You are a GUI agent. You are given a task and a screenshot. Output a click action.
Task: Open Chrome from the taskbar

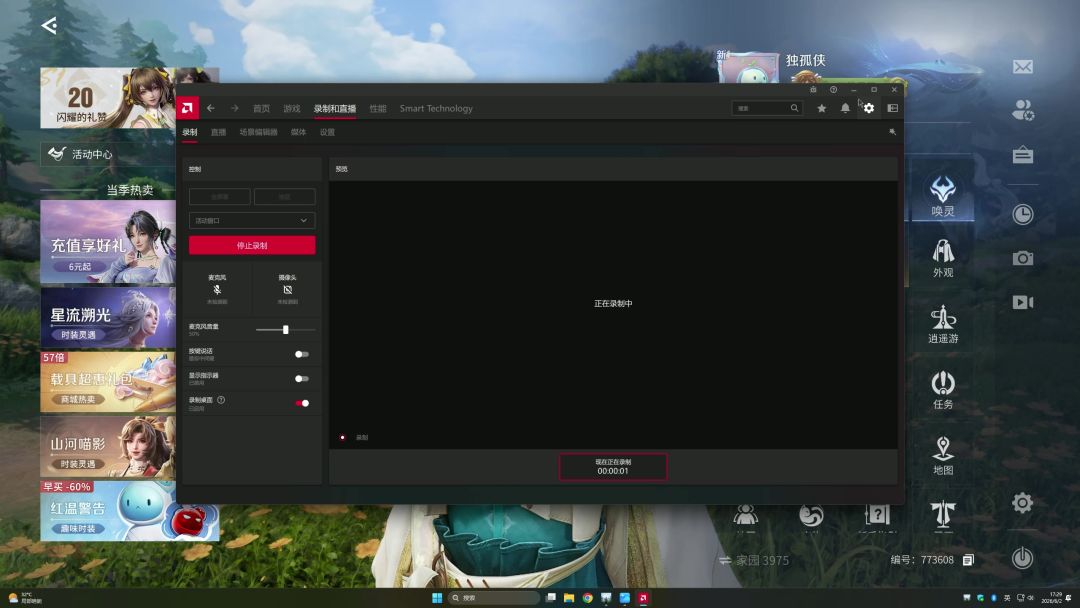[x=588, y=598]
